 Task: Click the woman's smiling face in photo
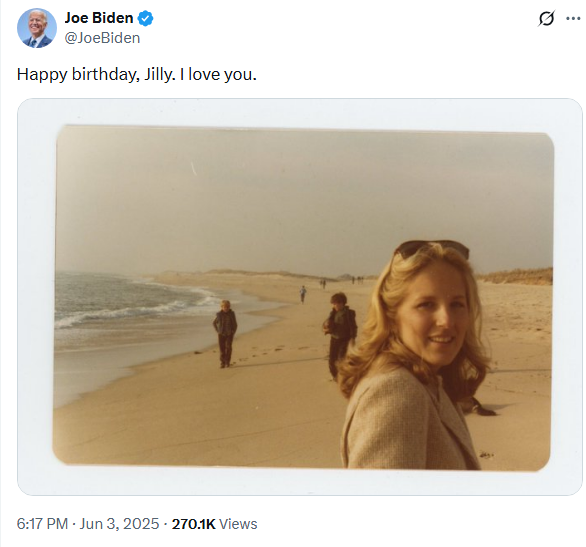tap(435, 318)
